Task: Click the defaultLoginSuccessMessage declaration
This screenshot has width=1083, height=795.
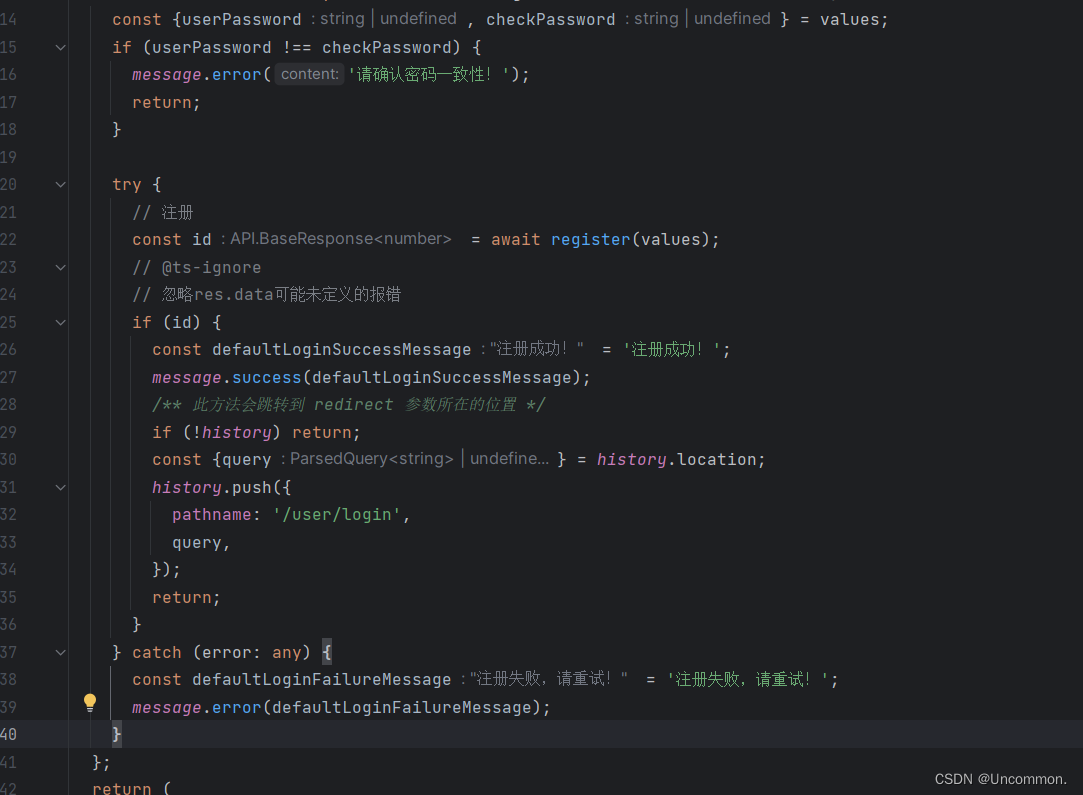Action: pyautogui.click(x=341, y=349)
